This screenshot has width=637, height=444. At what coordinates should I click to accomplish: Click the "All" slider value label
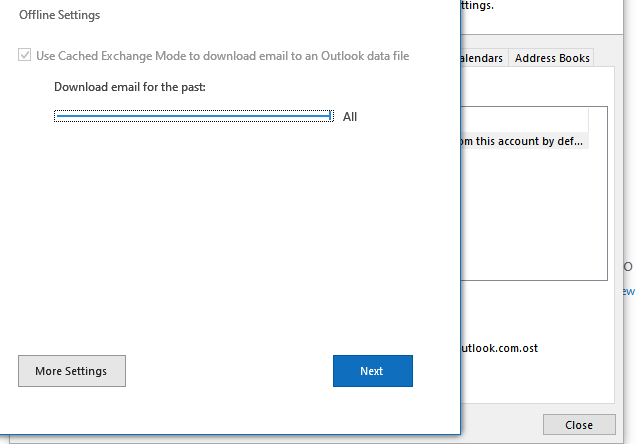(350, 117)
